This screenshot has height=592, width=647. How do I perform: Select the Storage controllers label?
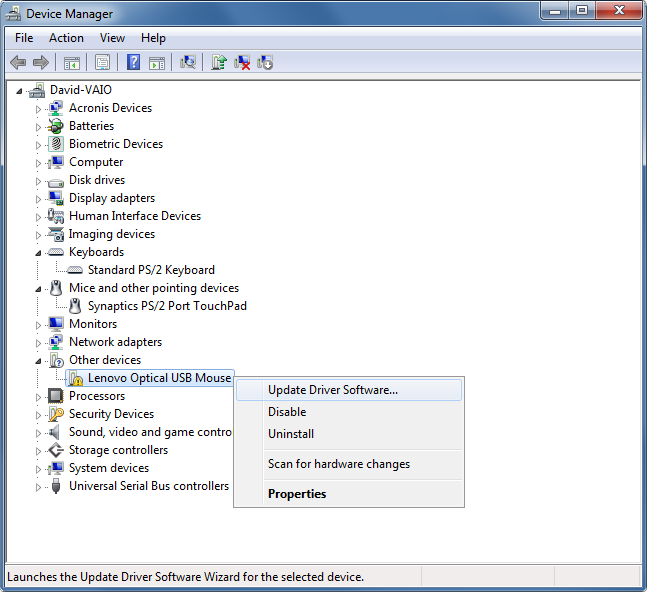pos(118,450)
